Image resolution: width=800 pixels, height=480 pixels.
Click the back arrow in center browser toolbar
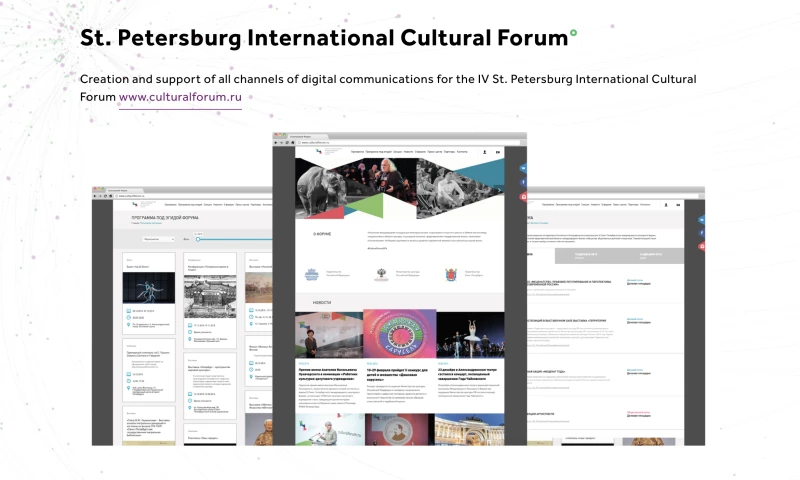click(278, 142)
